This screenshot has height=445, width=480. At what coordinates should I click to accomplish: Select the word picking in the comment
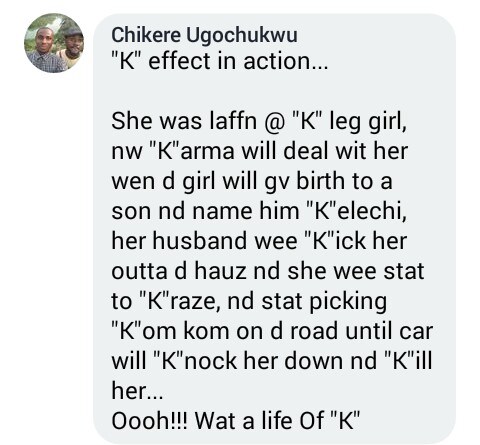tap(348, 302)
